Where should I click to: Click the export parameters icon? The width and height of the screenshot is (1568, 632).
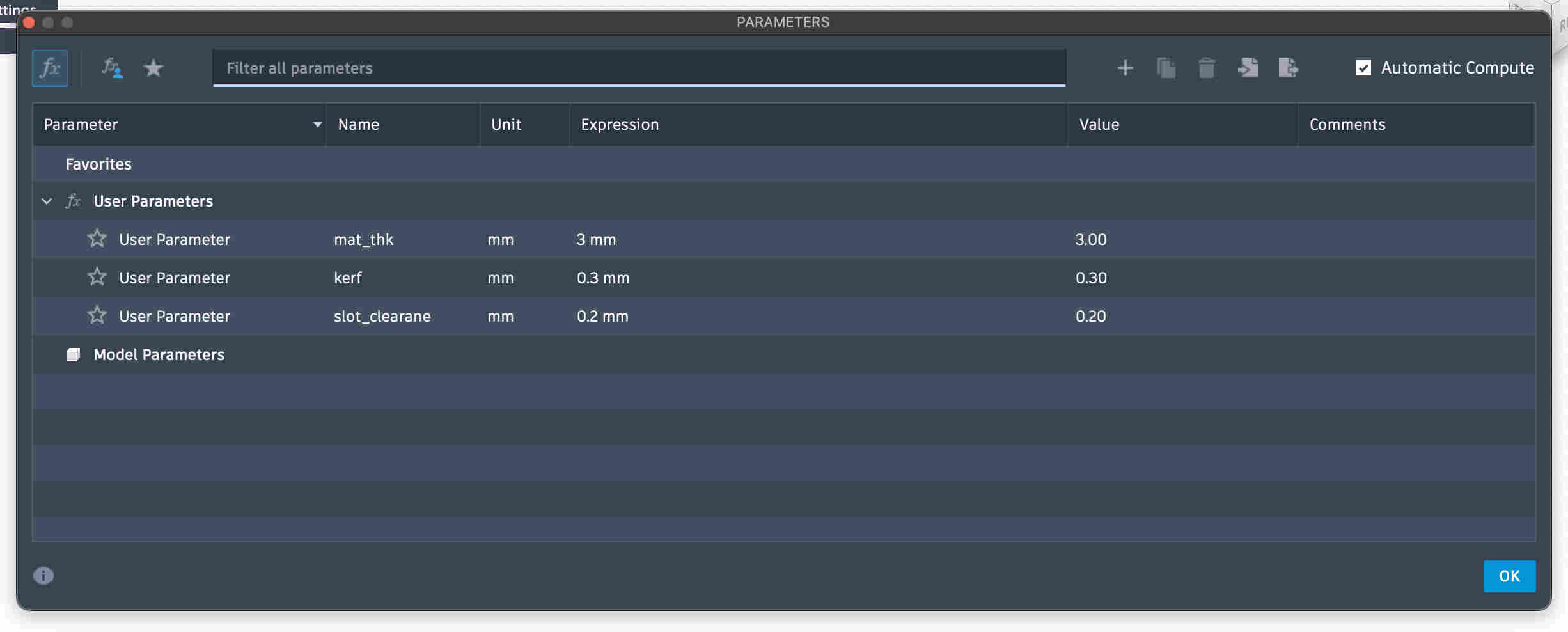(1289, 68)
